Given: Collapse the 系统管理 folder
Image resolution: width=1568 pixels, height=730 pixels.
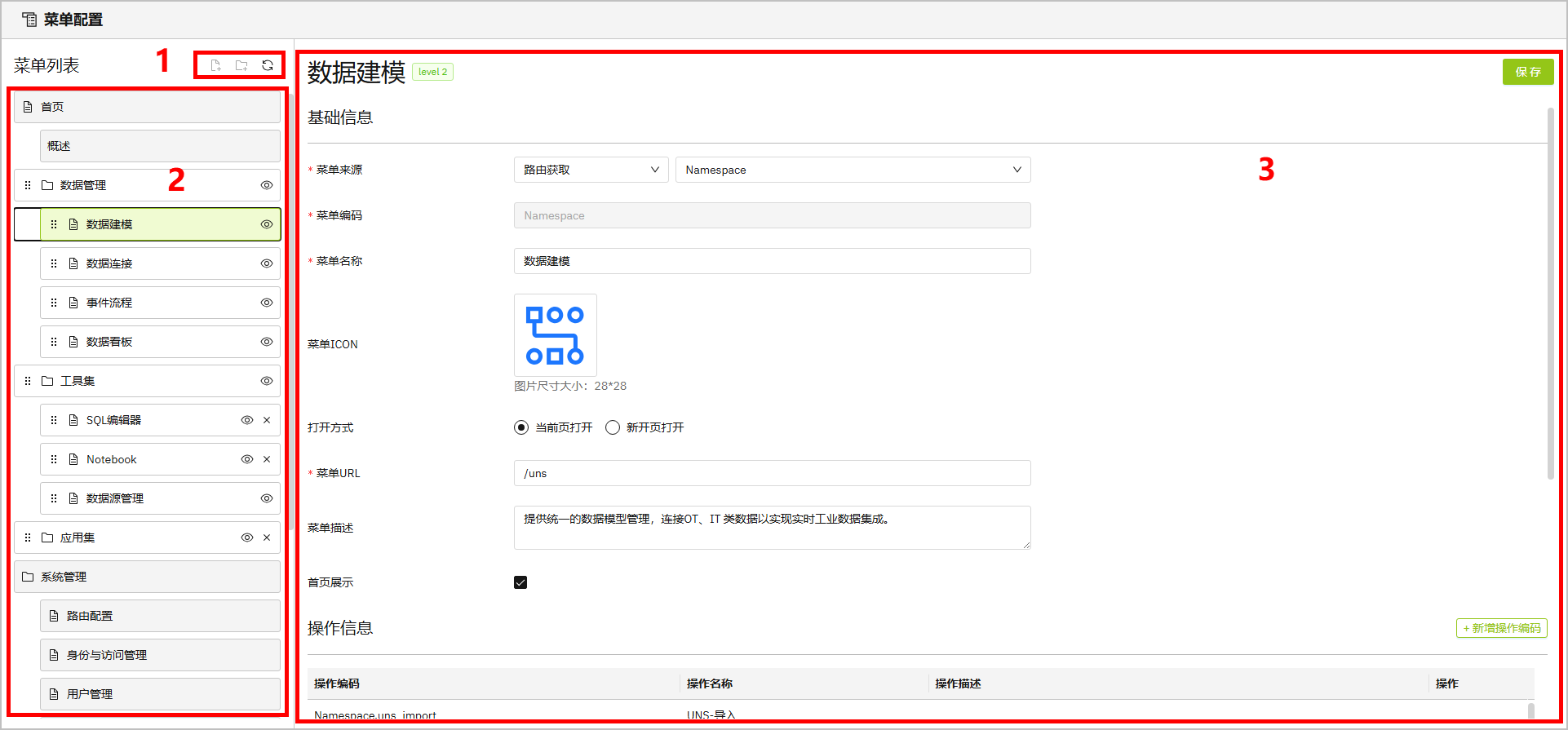Looking at the screenshot, I should (64, 577).
